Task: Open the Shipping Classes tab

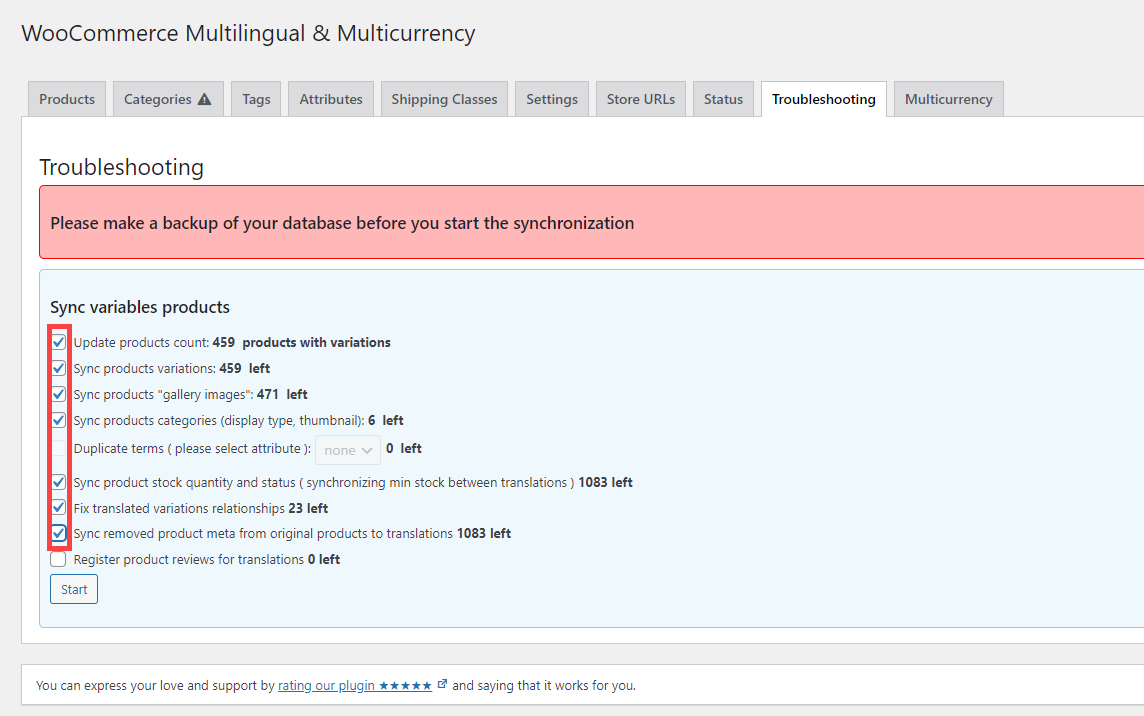Action: tap(444, 99)
